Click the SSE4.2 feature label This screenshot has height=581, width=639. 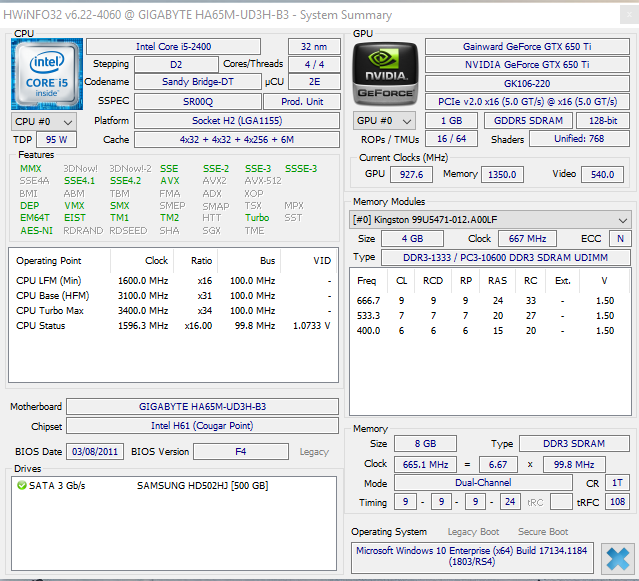point(126,180)
